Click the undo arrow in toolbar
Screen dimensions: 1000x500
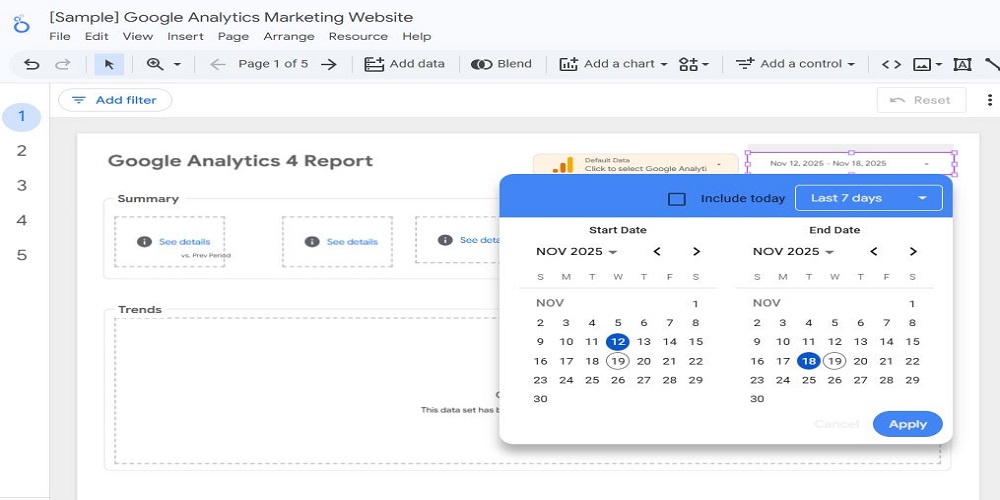[x=31, y=64]
